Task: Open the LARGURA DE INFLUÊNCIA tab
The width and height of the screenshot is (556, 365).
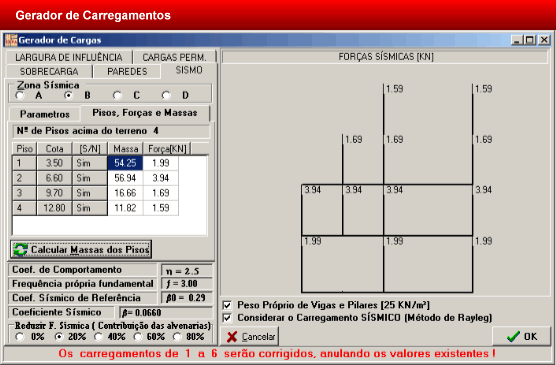Action: pyautogui.click(x=69, y=57)
